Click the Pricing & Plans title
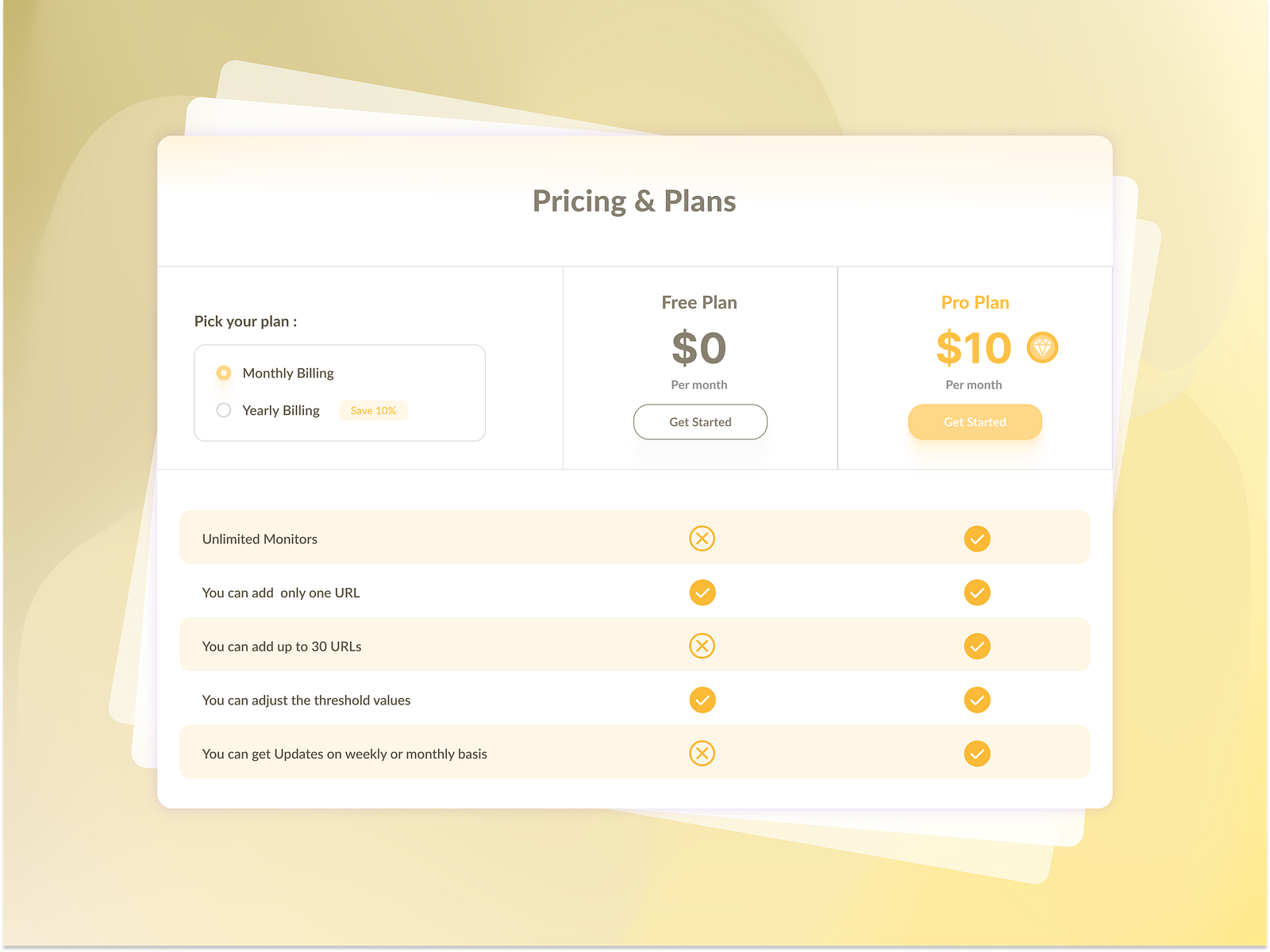1270x952 pixels. [x=634, y=202]
